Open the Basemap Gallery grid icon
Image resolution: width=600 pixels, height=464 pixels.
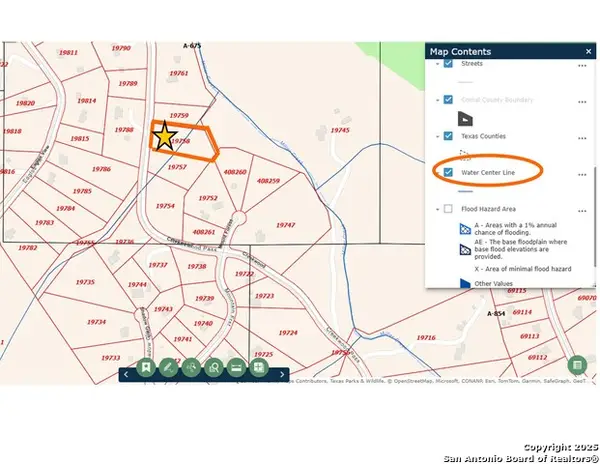(258, 368)
